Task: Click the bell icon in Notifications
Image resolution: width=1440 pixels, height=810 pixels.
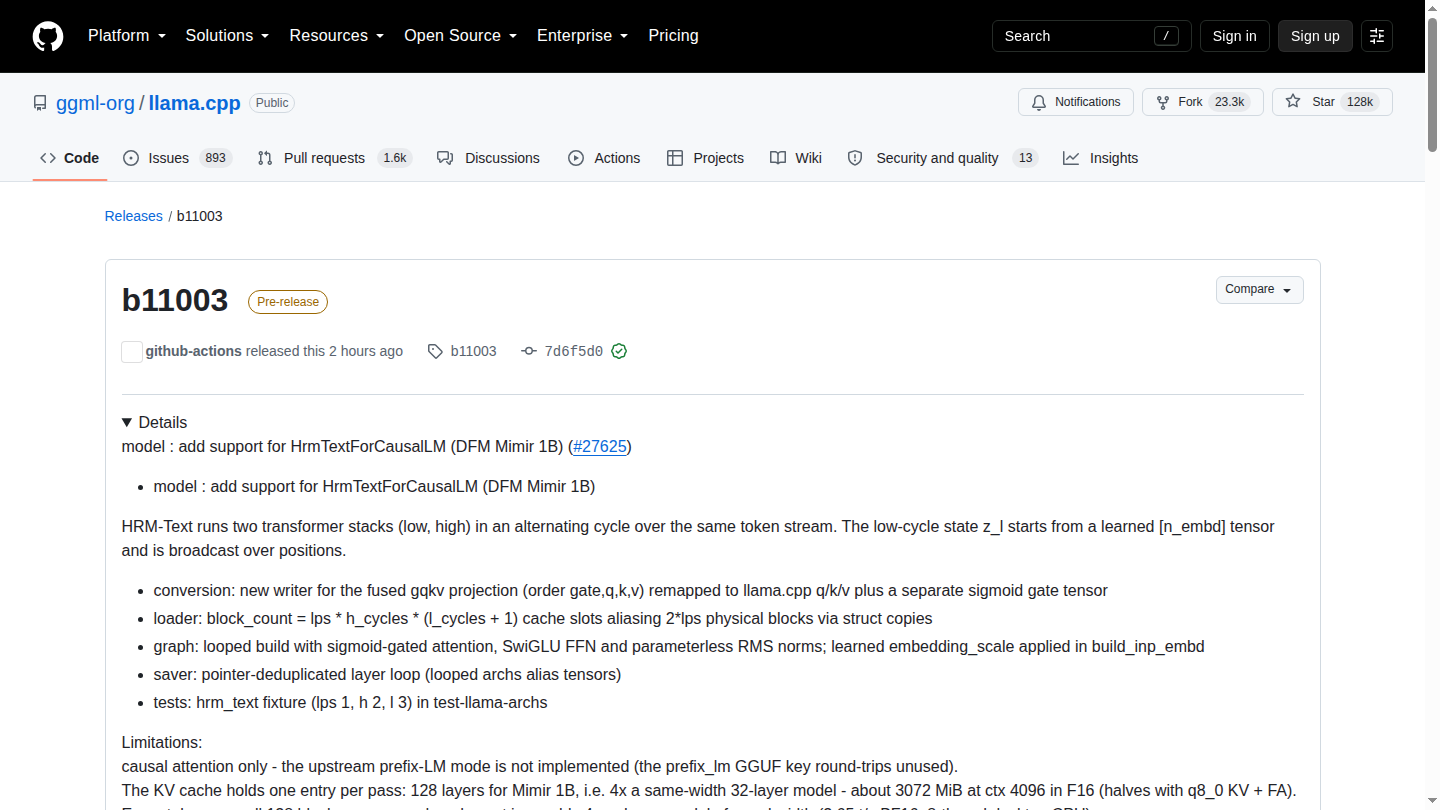Action: tap(1039, 102)
